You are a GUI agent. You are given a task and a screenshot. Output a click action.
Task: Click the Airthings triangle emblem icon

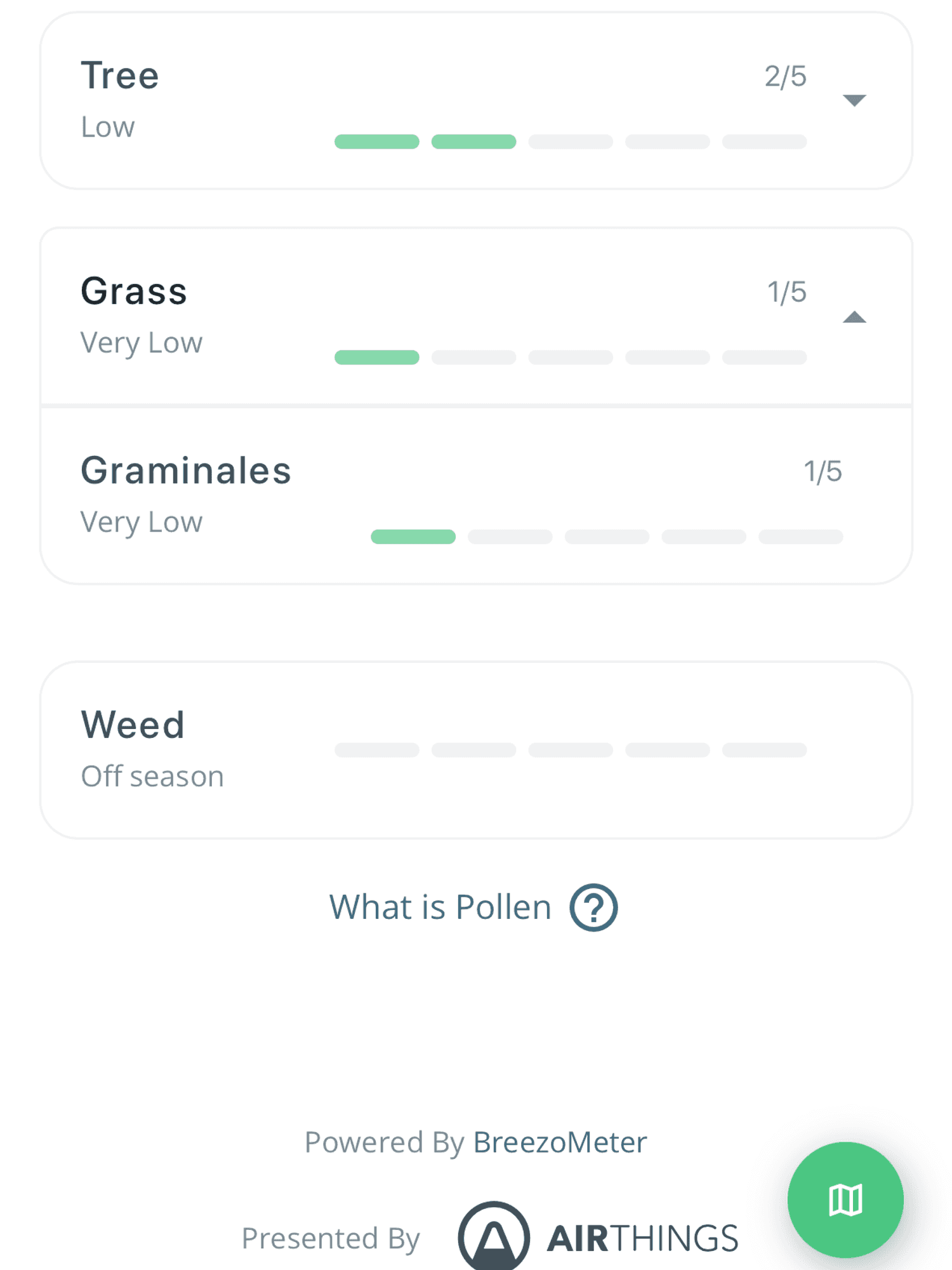pyautogui.click(x=495, y=1235)
